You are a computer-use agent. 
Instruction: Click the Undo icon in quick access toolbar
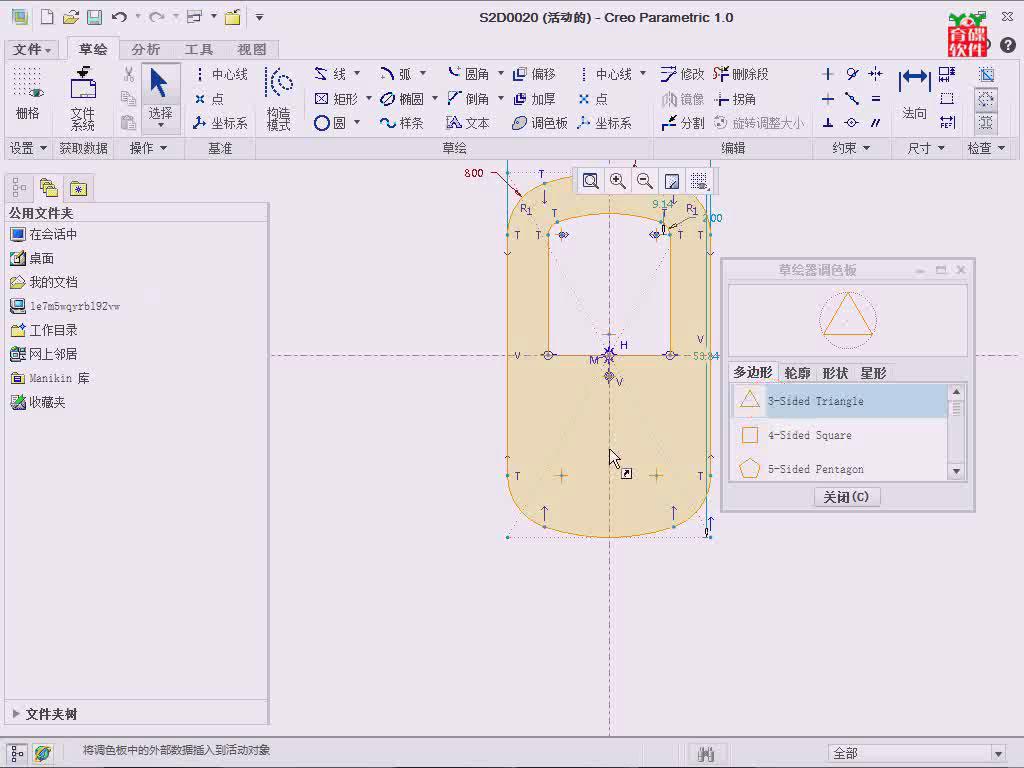point(119,18)
